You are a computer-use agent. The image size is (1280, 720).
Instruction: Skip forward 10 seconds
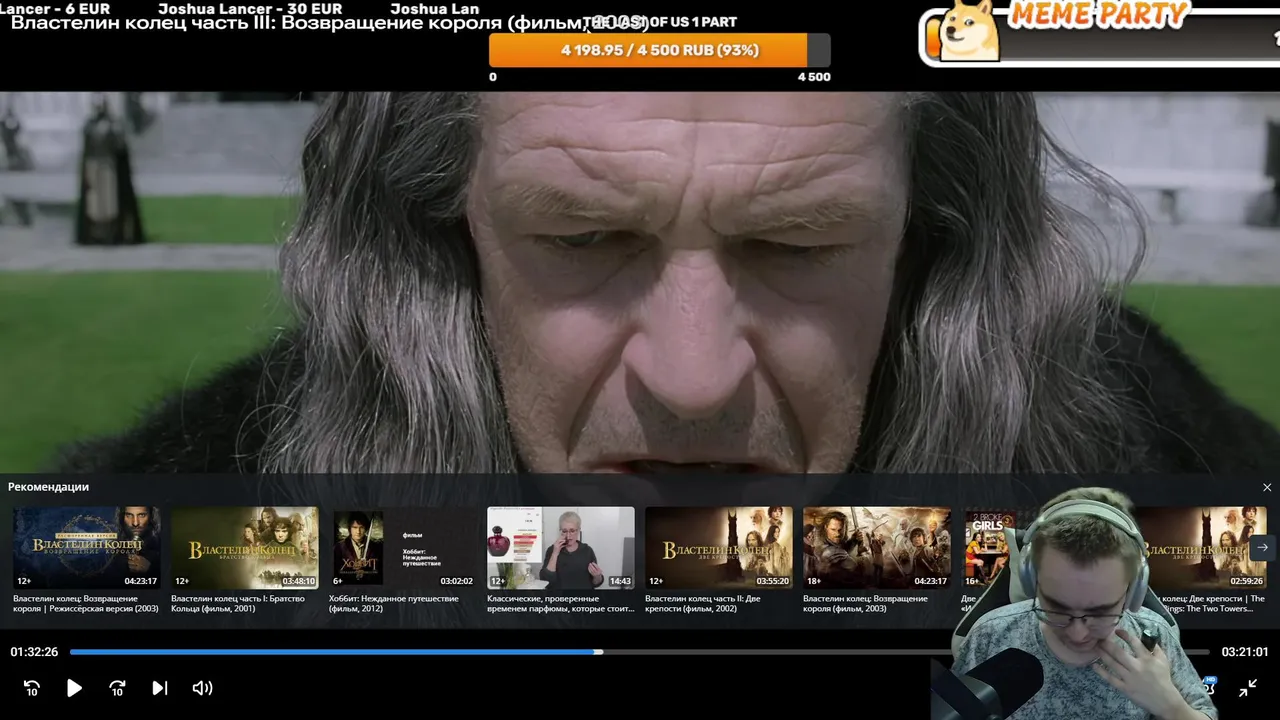point(117,688)
